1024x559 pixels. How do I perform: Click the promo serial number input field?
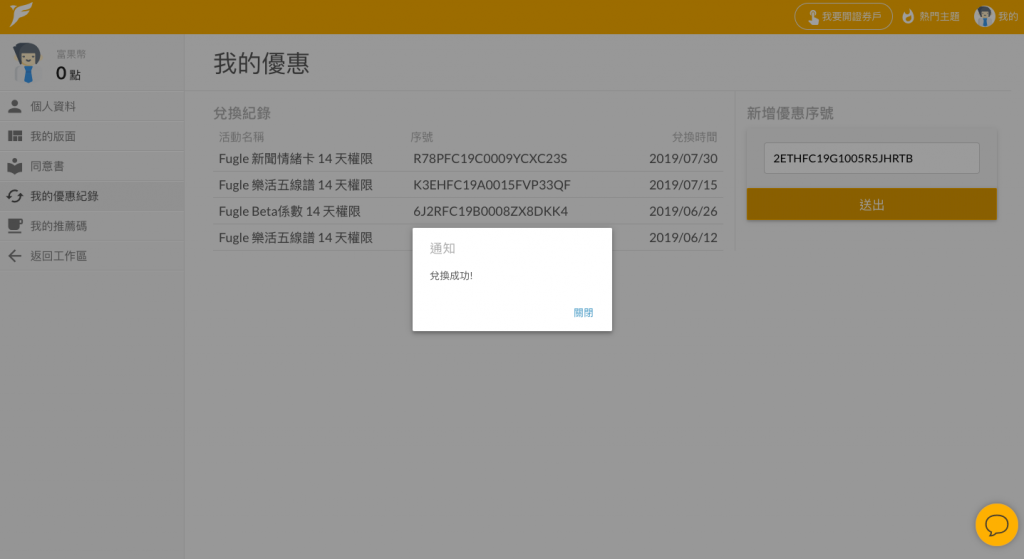tap(871, 158)
